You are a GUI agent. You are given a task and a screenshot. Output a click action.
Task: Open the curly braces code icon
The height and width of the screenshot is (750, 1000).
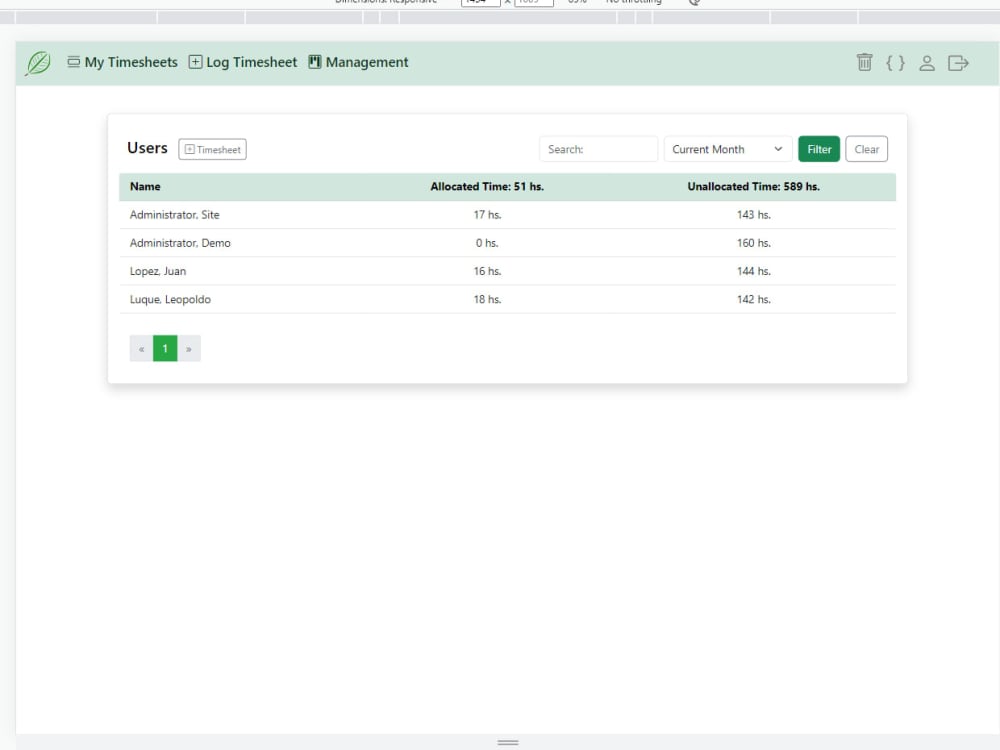[896, 62]
